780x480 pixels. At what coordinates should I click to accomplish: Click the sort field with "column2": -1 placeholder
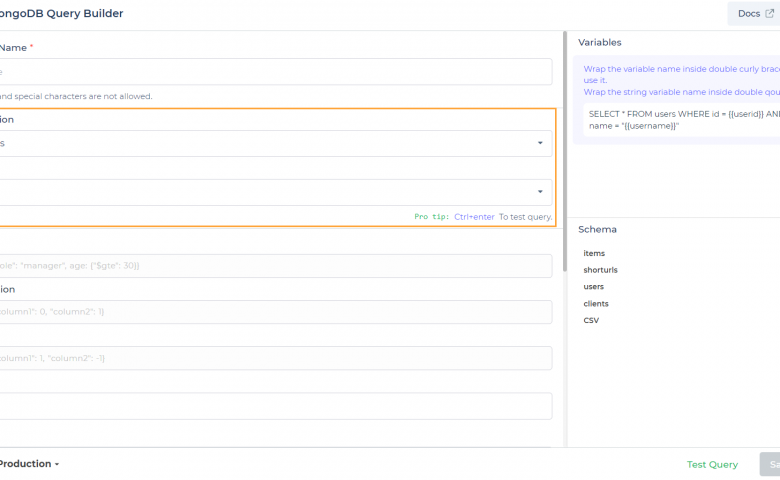(275, 358)
